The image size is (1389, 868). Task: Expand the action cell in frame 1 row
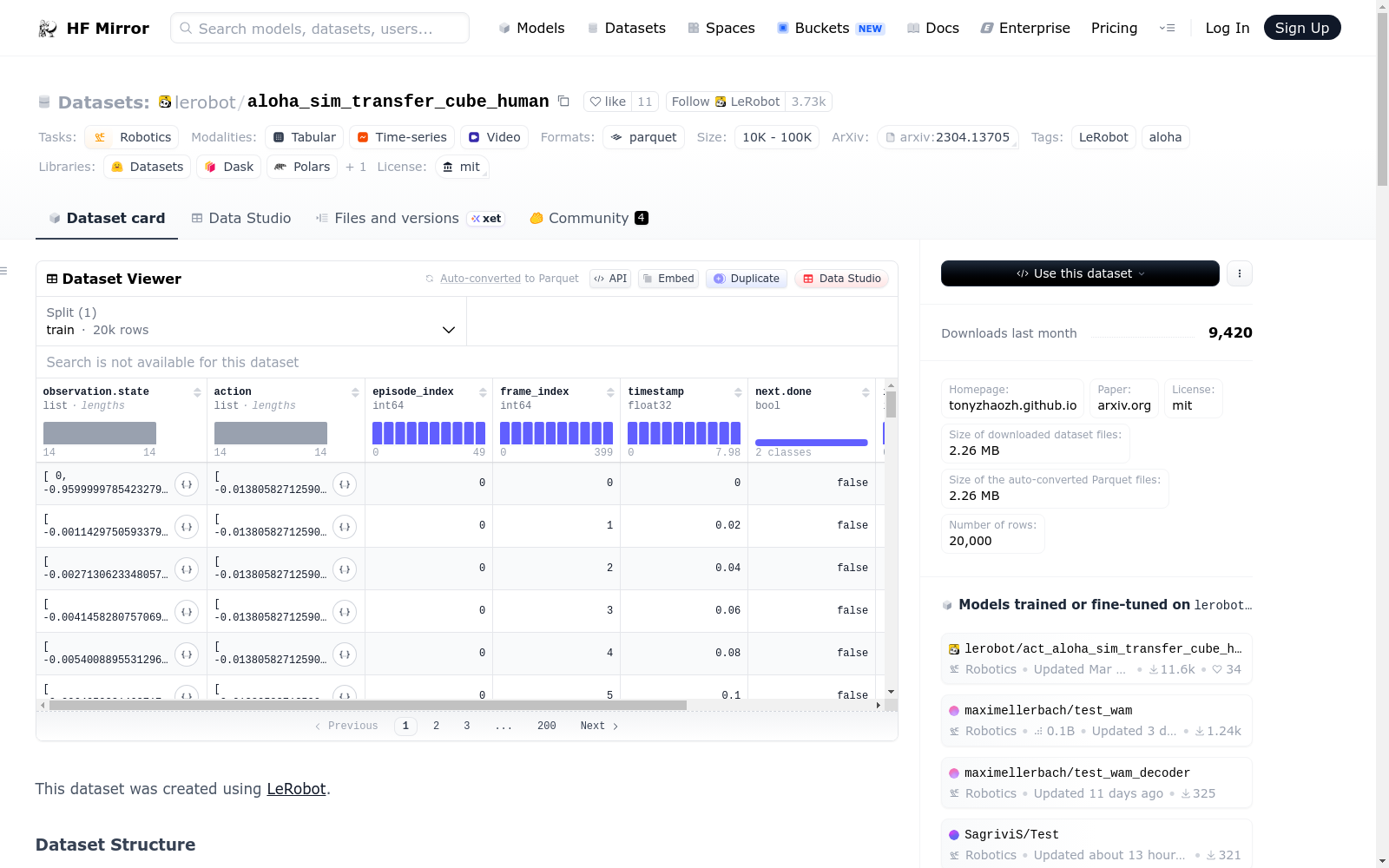point(345,527)
